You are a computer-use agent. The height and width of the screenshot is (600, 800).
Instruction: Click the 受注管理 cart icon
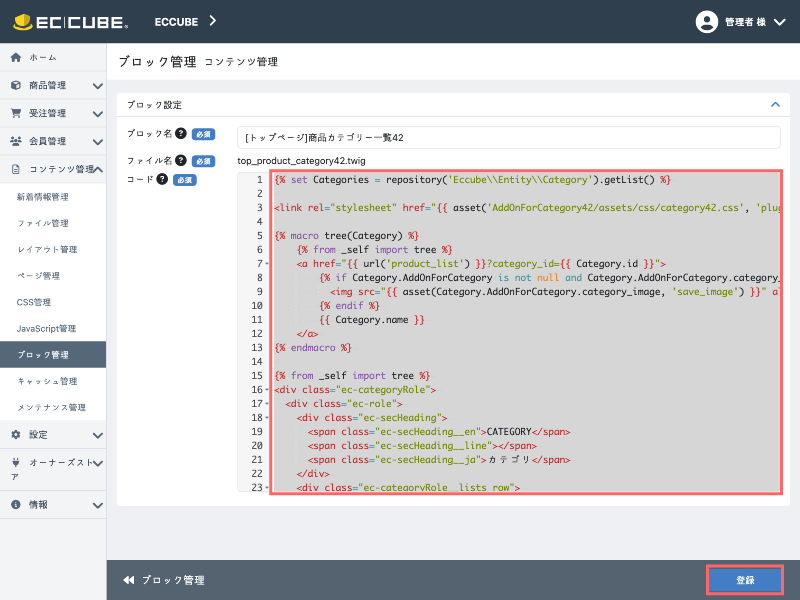click(x=16, y=113)
